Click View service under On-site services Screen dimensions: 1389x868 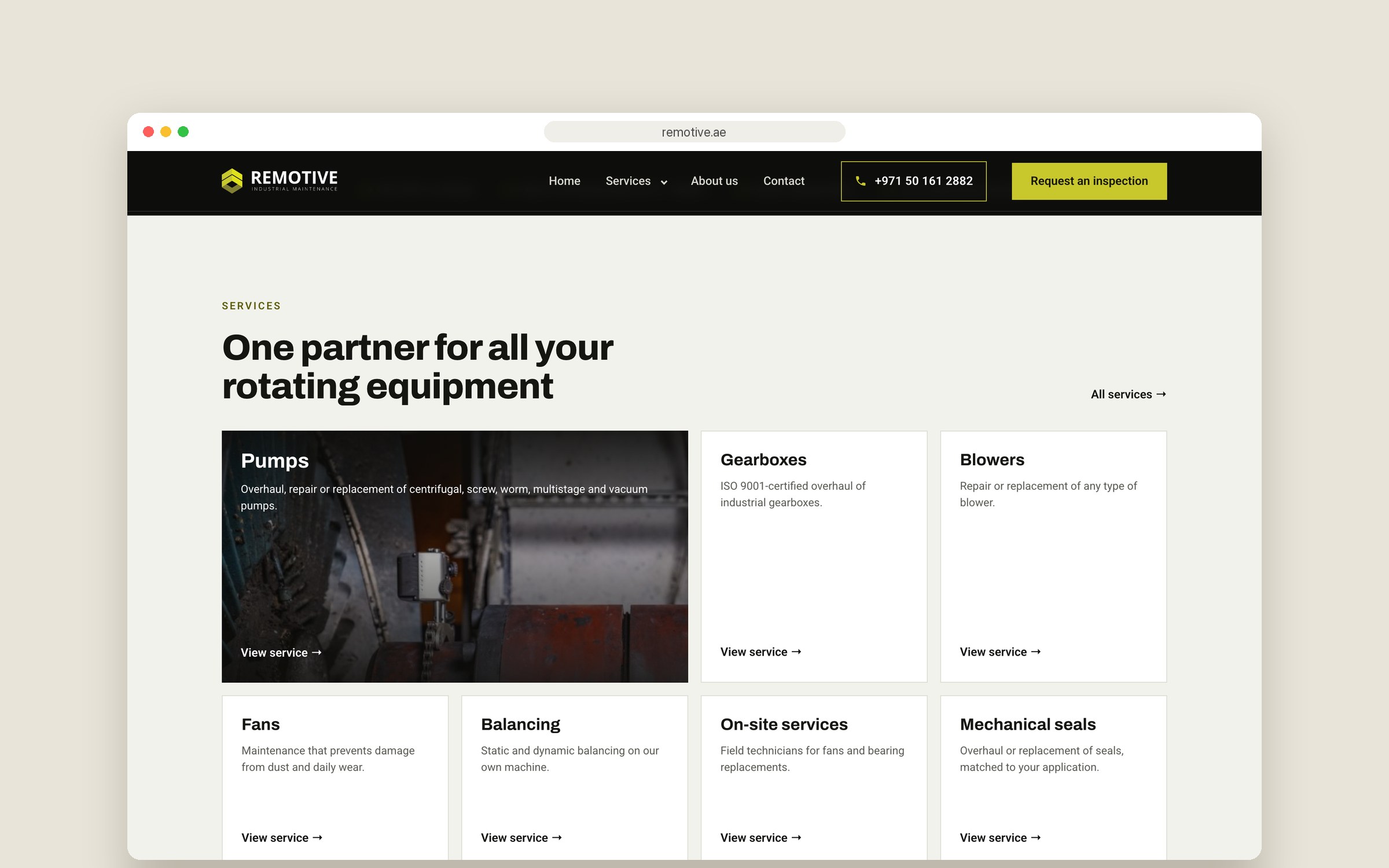pos(760,838)
